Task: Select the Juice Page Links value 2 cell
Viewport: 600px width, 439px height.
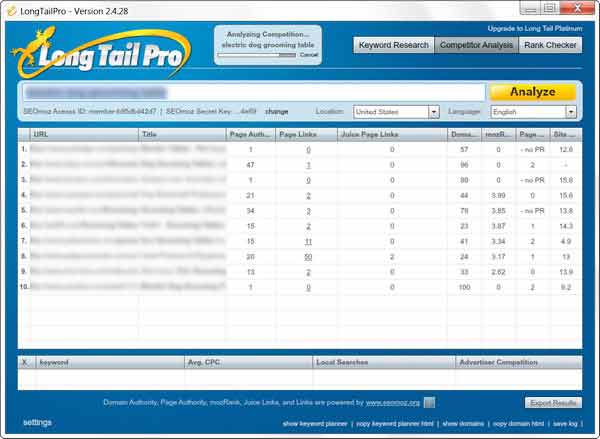Action: click(392, 257)
